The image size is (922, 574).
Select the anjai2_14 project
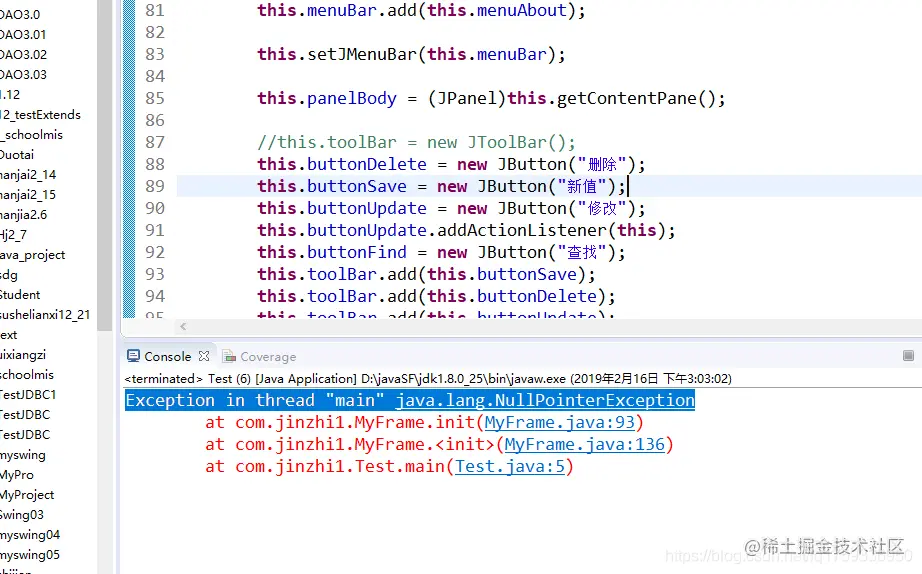[x=28, y=175]
